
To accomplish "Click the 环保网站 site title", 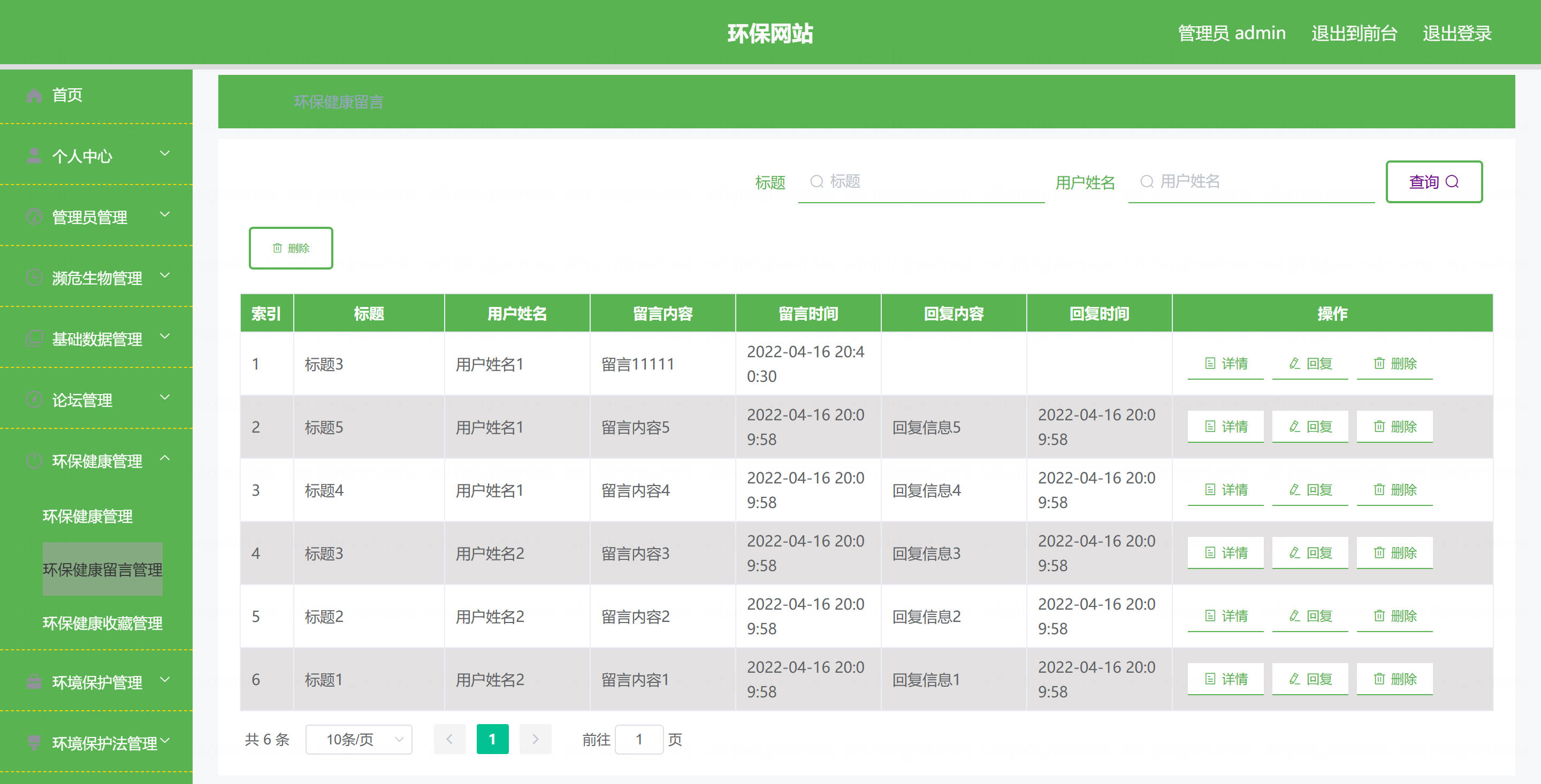I will 771,34.
